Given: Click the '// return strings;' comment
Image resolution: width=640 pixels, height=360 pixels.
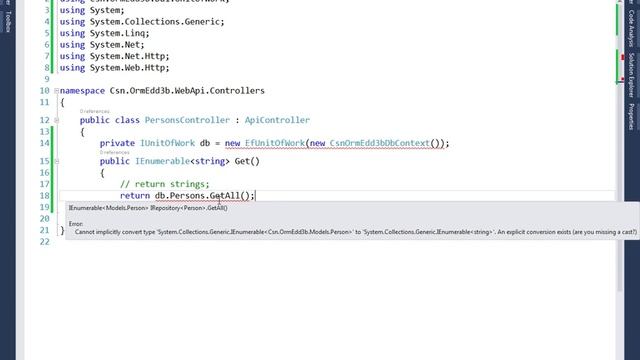Looking at the screenshot, I should pyautogui.click(x=164, y=184).
